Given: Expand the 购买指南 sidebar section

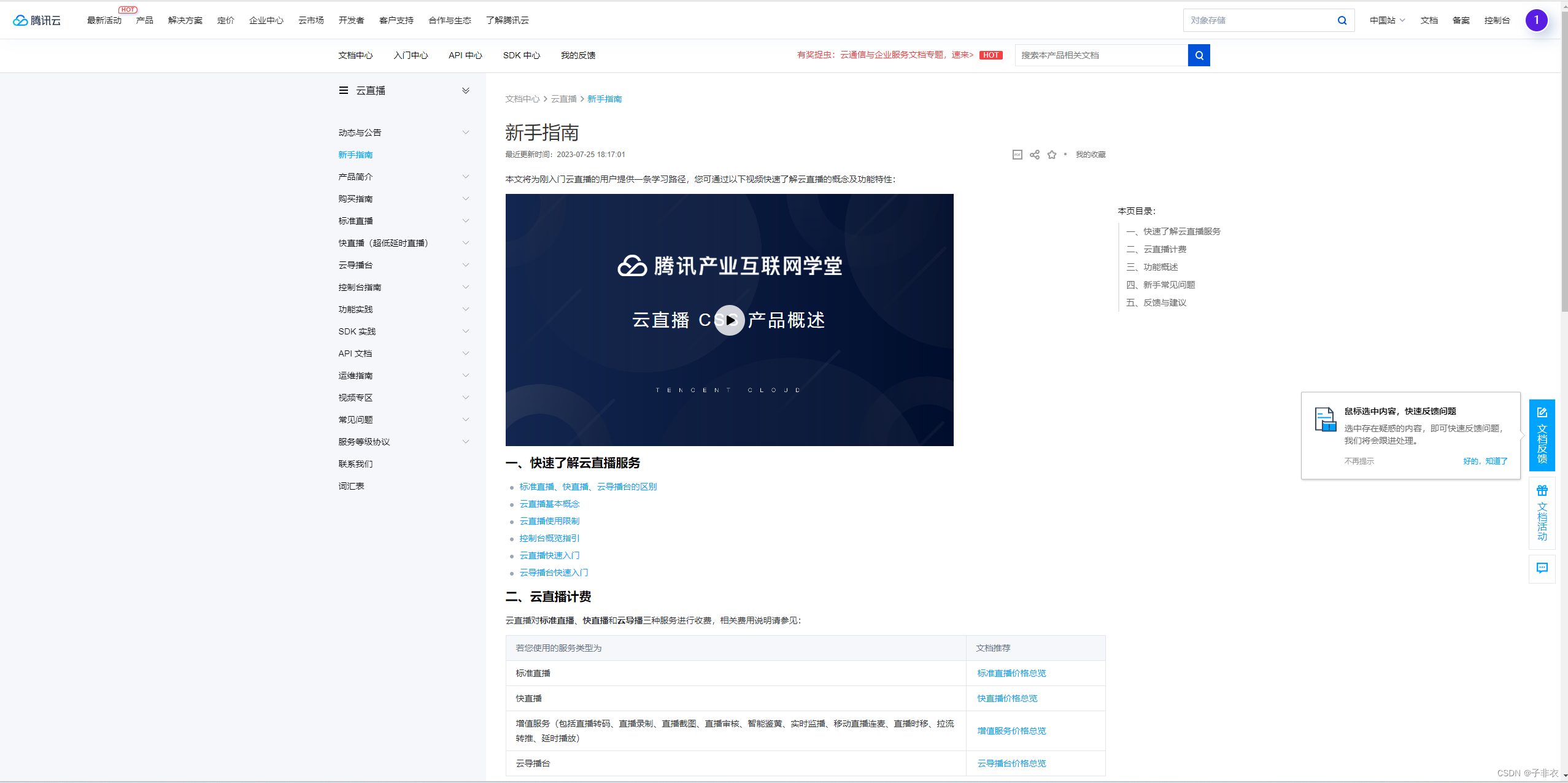Looking at the screenshot, I should coord(466,199).
